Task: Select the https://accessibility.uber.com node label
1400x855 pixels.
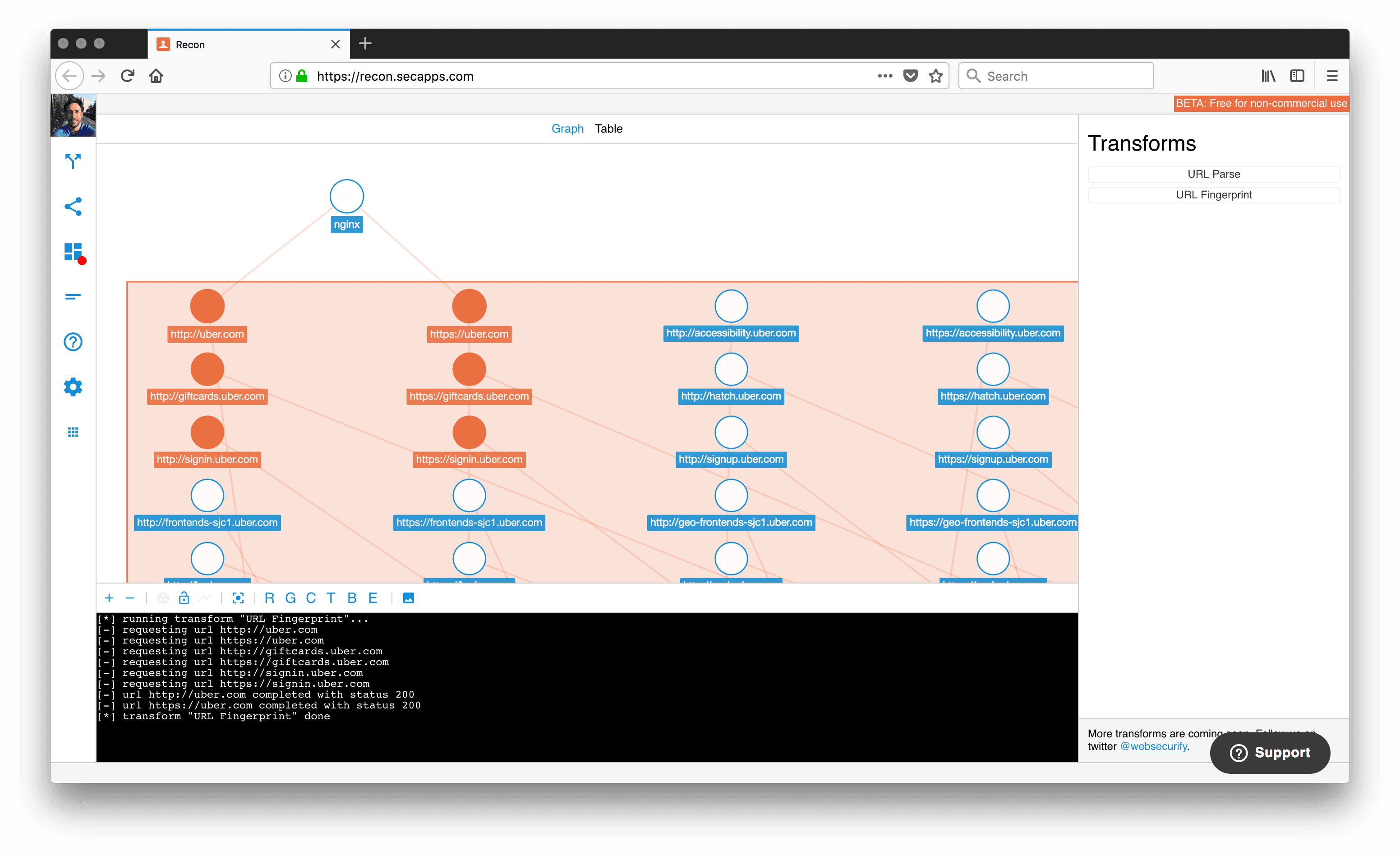Action: pyautogui.click(x=993, y=333)
